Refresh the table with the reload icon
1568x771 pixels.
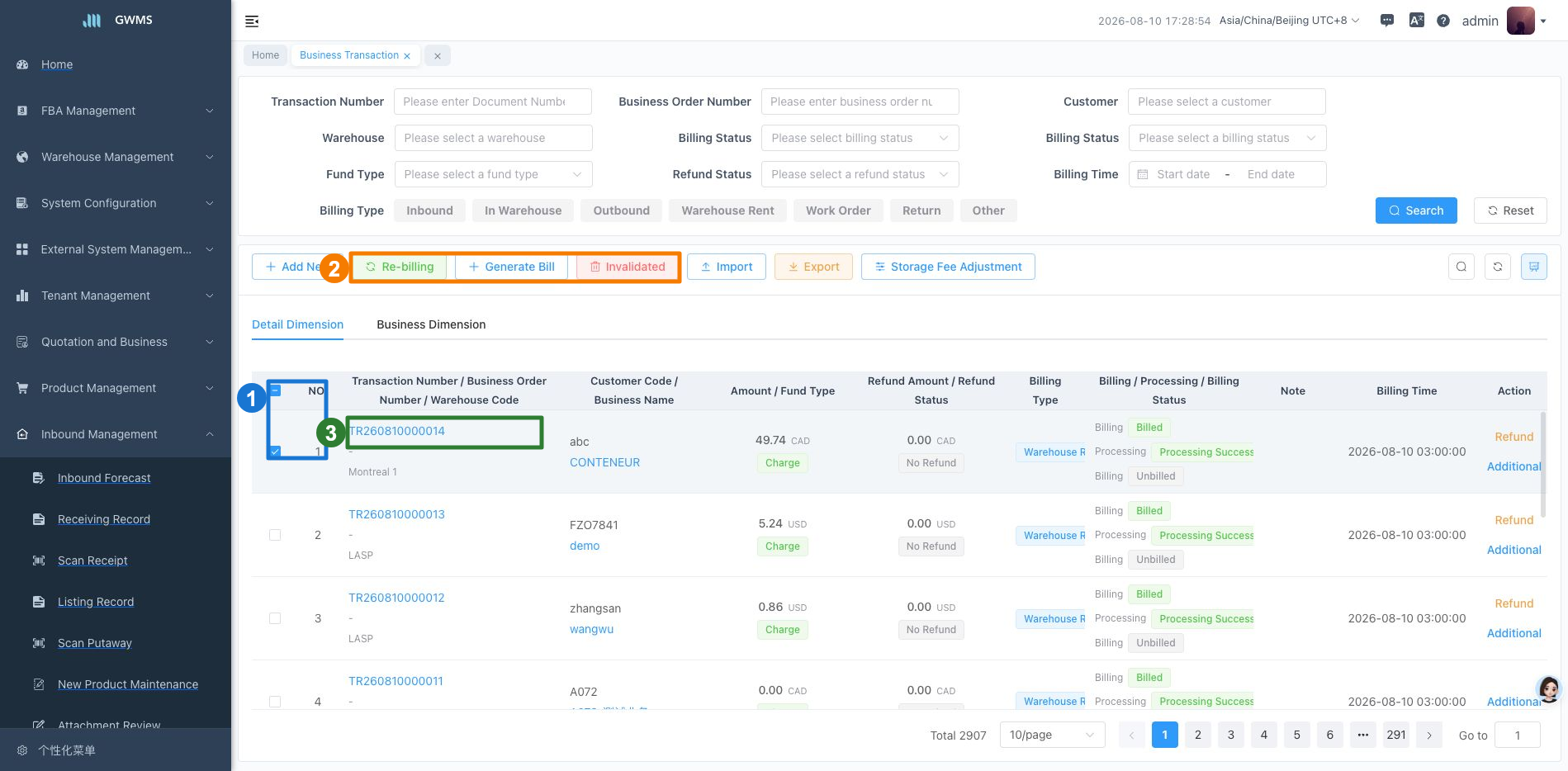point(1498,267)
